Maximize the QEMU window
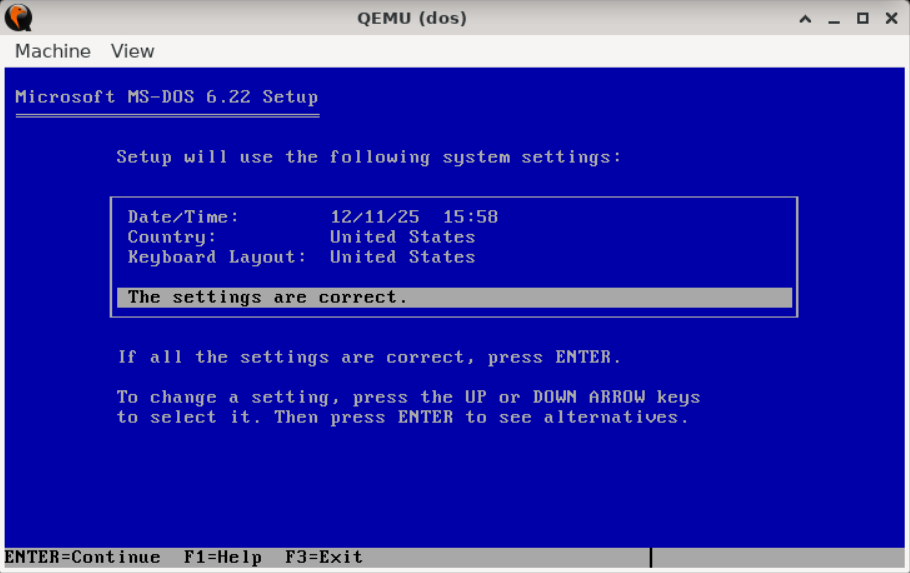Viewport: 910px width, 573px height. pos(863,18)
